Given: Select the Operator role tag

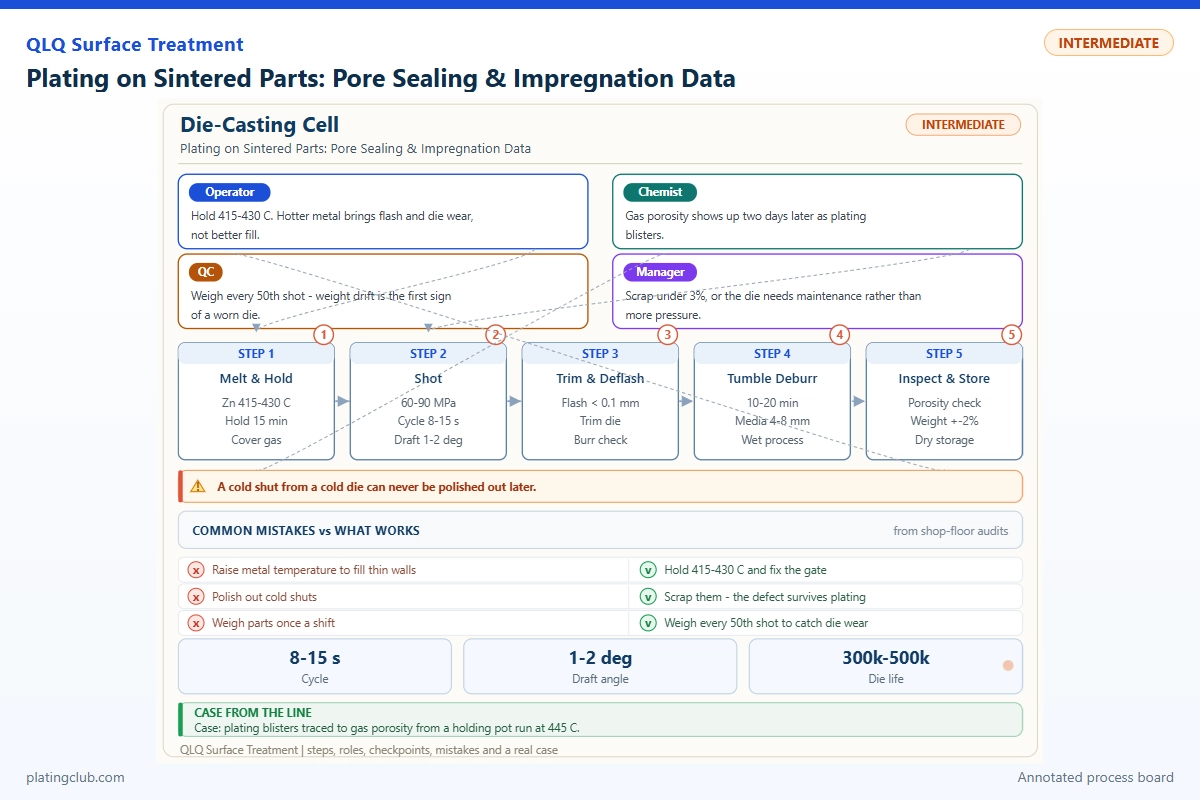Looking at the screenshot, I should click(x=230, y=192).
